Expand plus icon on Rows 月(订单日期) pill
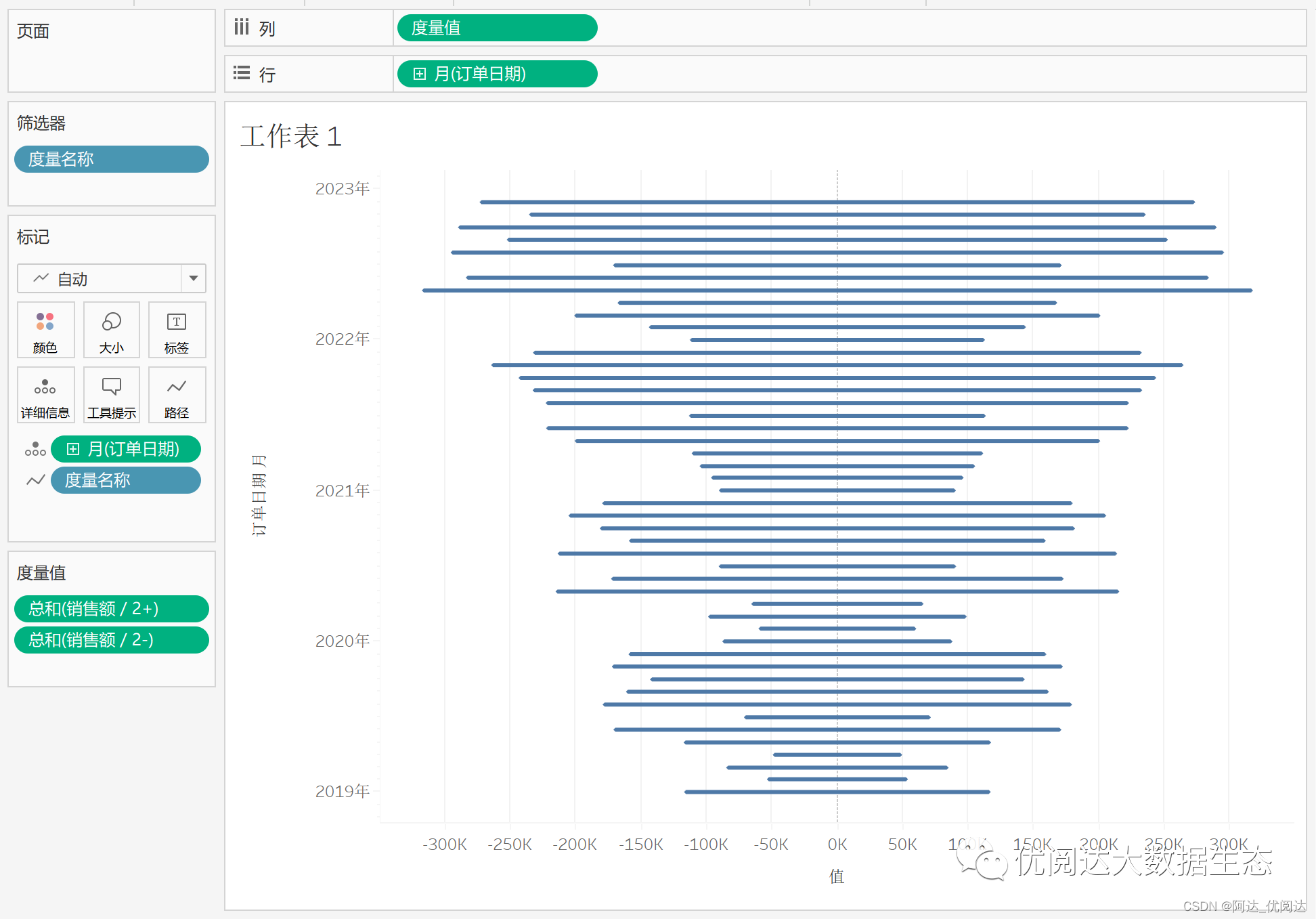 [420, 74]
